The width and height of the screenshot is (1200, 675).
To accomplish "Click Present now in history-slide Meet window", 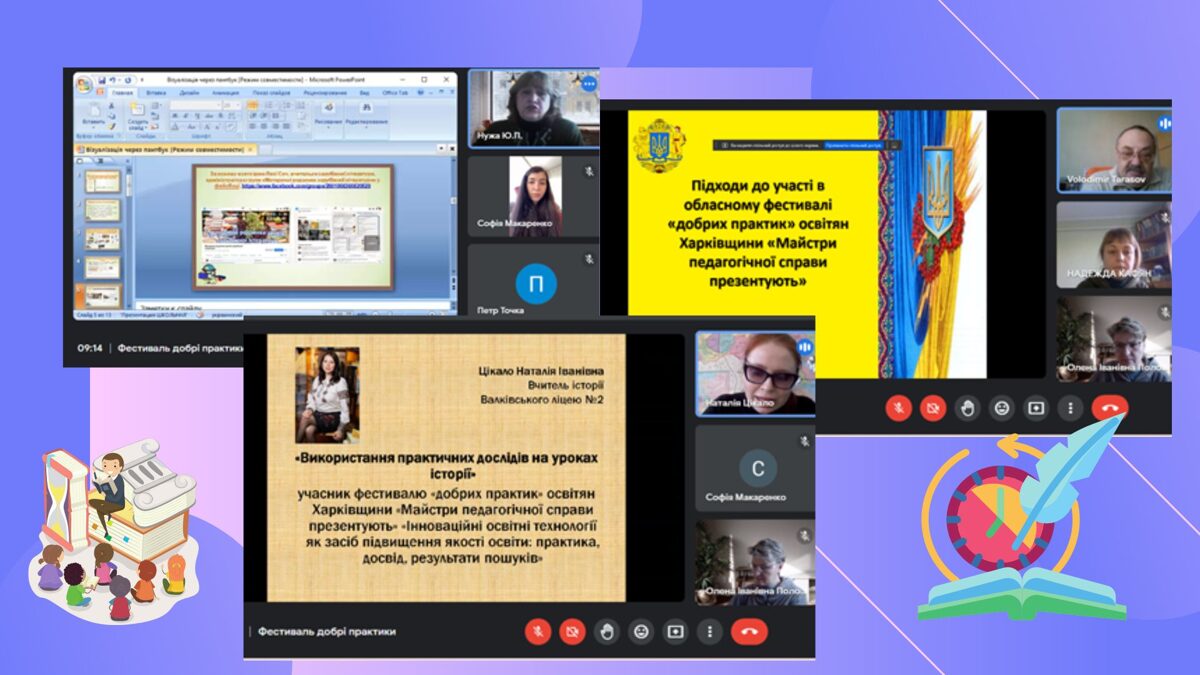I will (676, 631).
